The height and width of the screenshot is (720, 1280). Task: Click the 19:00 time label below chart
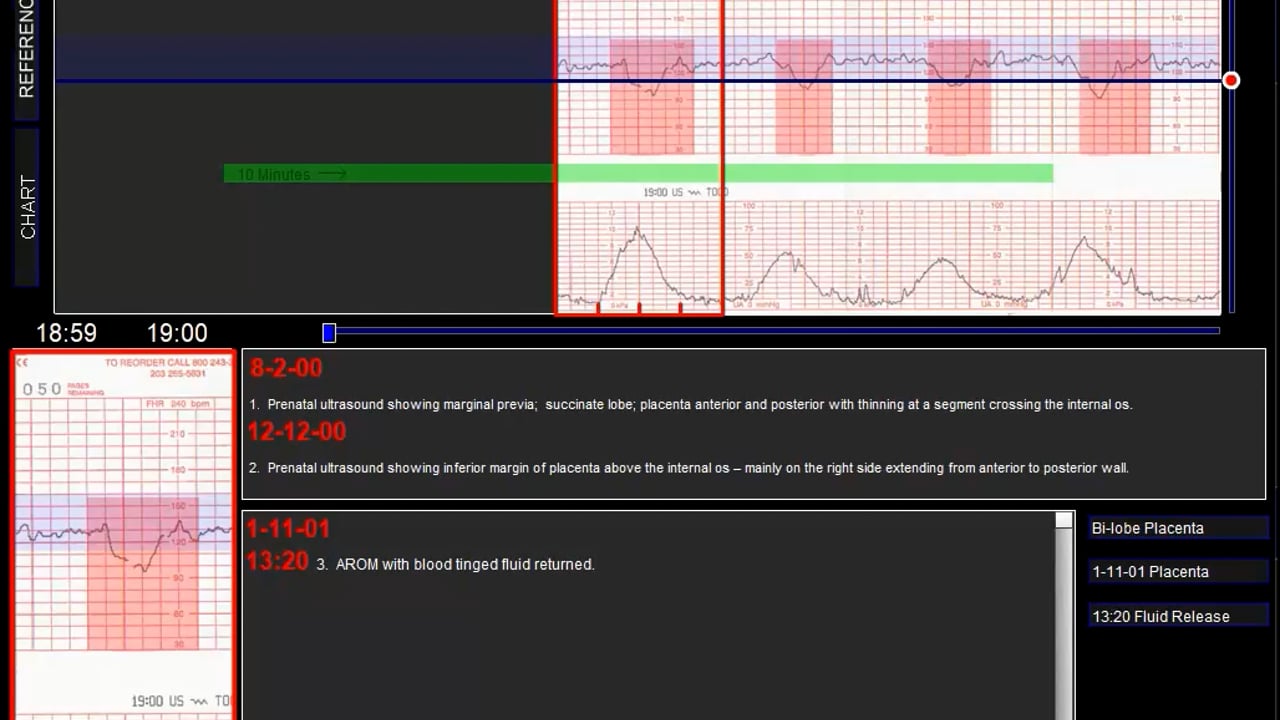177,333
